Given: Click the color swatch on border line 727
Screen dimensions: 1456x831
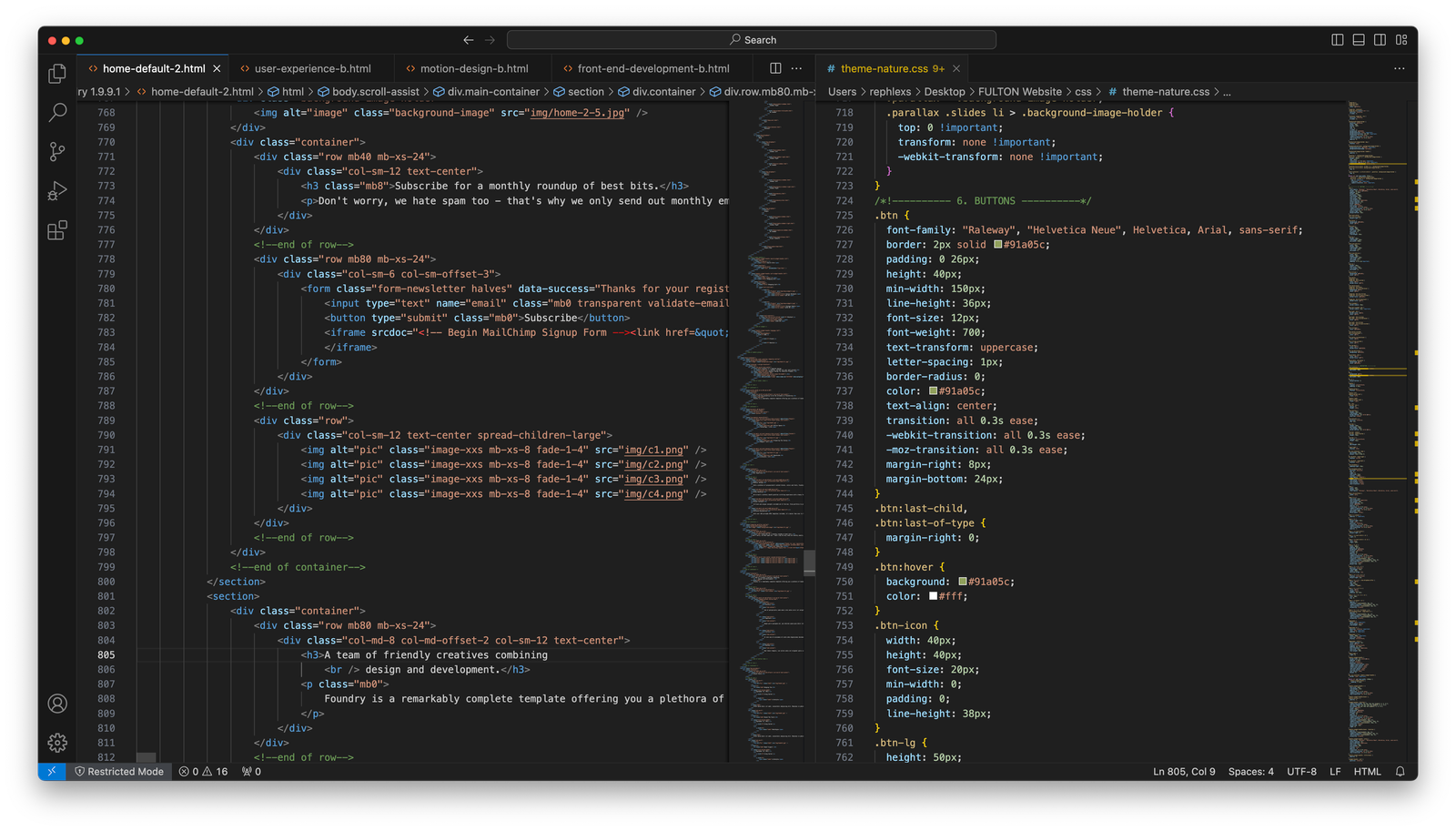Looking at the screenshot, I should pyautogui.click(x=998, y=244).
